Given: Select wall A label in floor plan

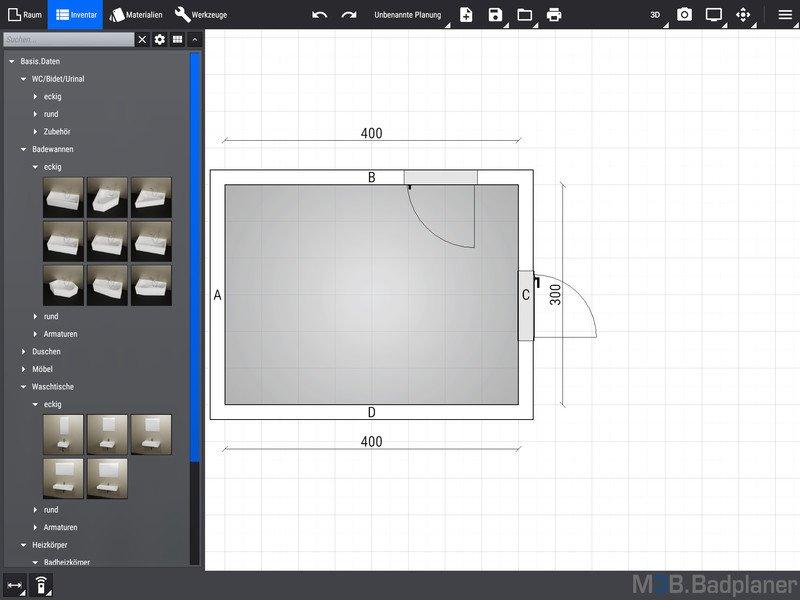Looking at the screenshot, I should pyautogui.click(x=217, y=295).
